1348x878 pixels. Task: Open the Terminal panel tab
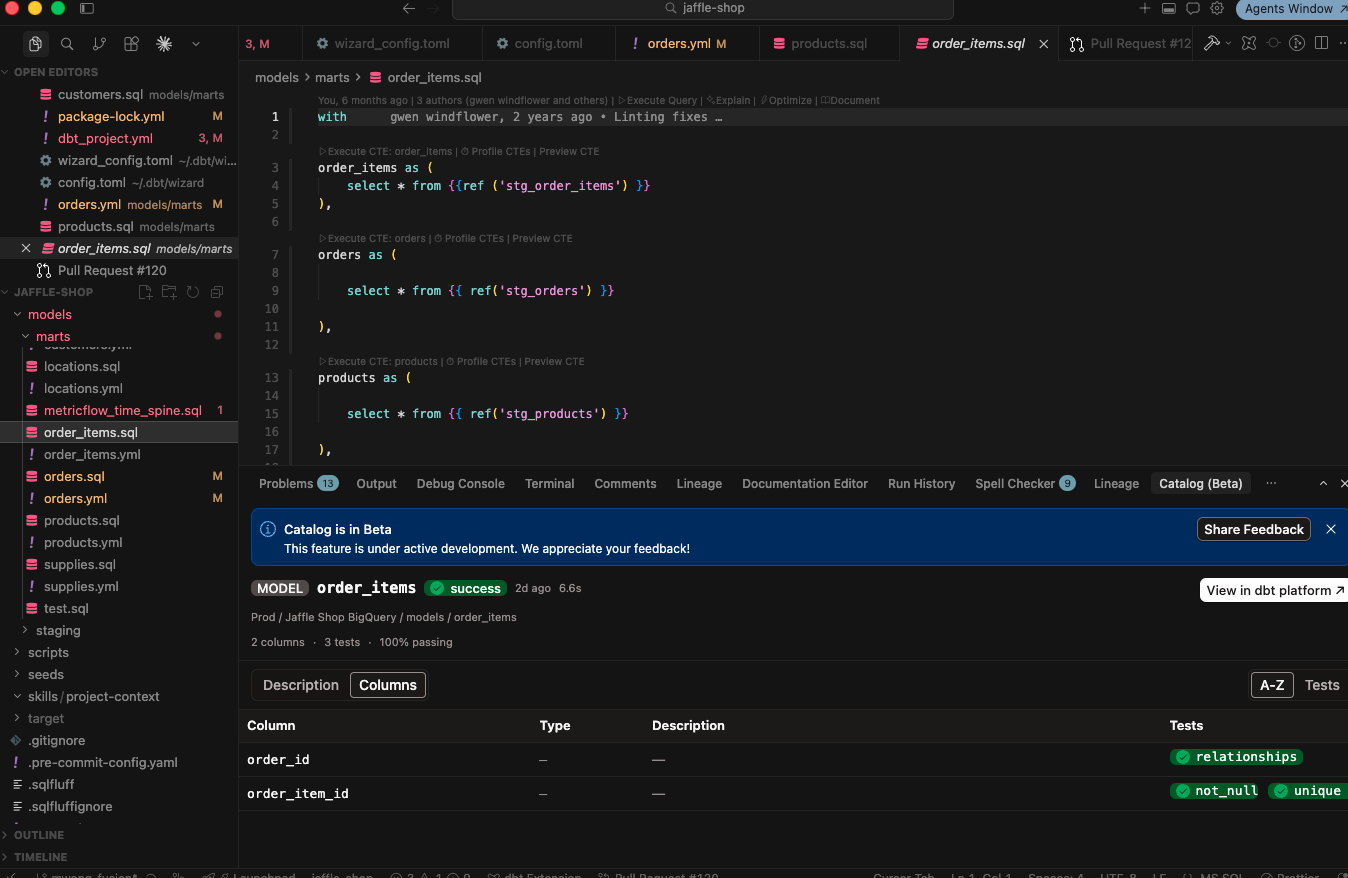point(550,483)
